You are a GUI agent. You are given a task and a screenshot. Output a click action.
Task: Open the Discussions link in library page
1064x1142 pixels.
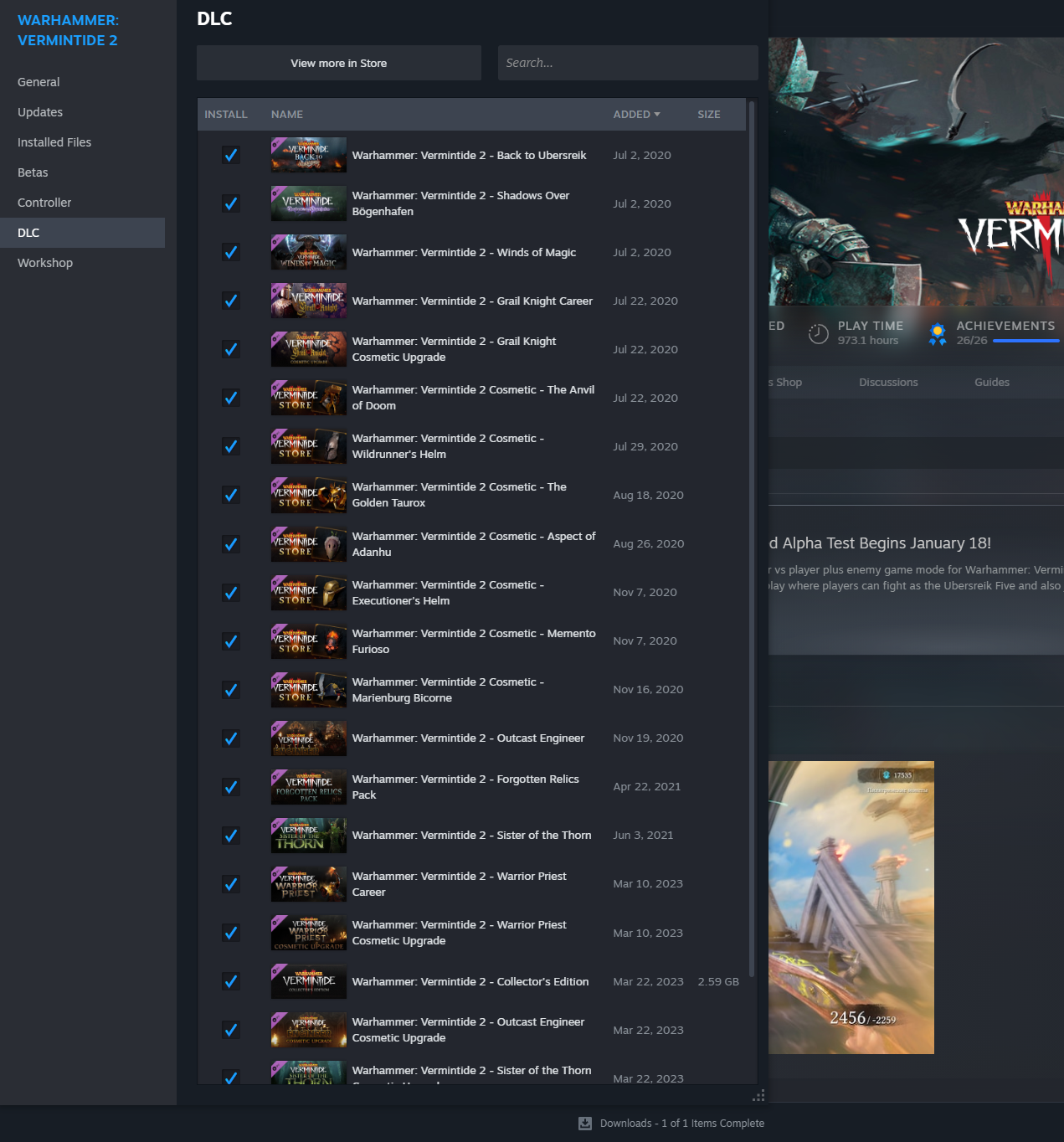[888, 382]
